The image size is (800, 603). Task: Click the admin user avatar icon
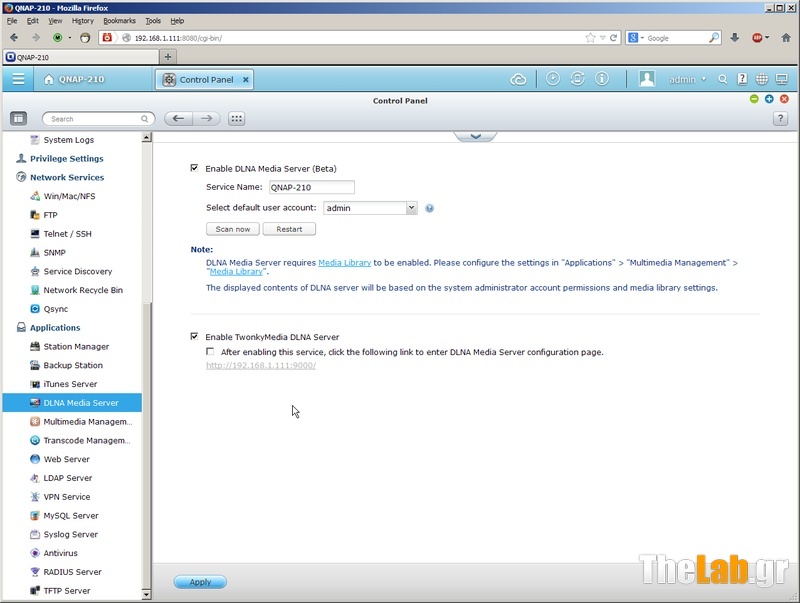647,79
